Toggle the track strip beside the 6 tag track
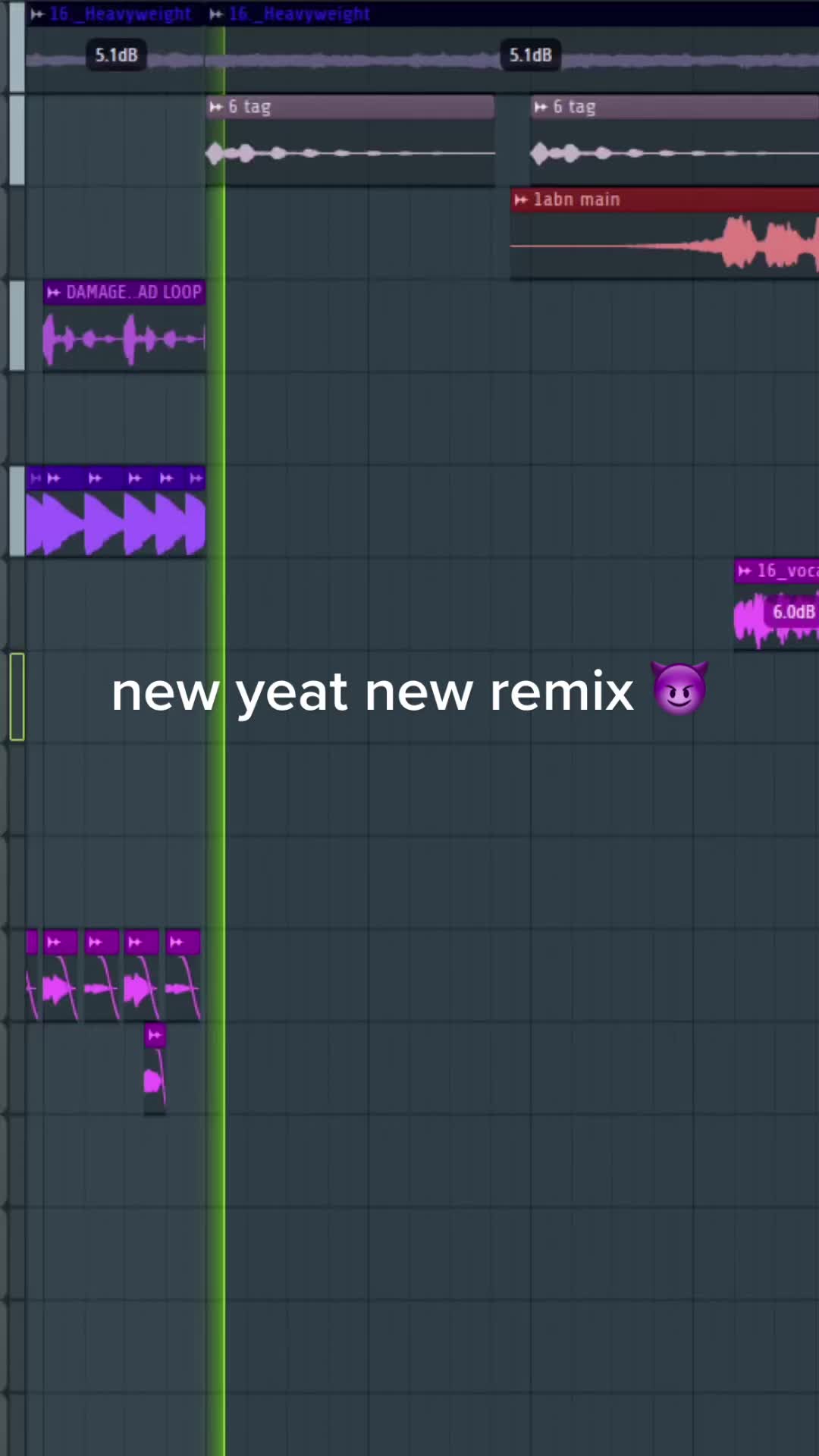Image resolution: width=819 pixels, height=1456 pixels. pos(17,140)
